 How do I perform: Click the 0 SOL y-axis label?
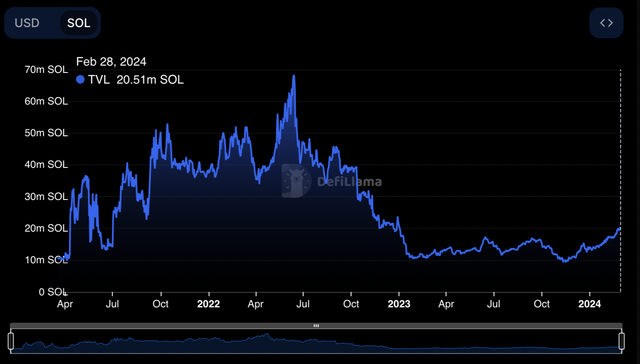[x=53, y=292]
